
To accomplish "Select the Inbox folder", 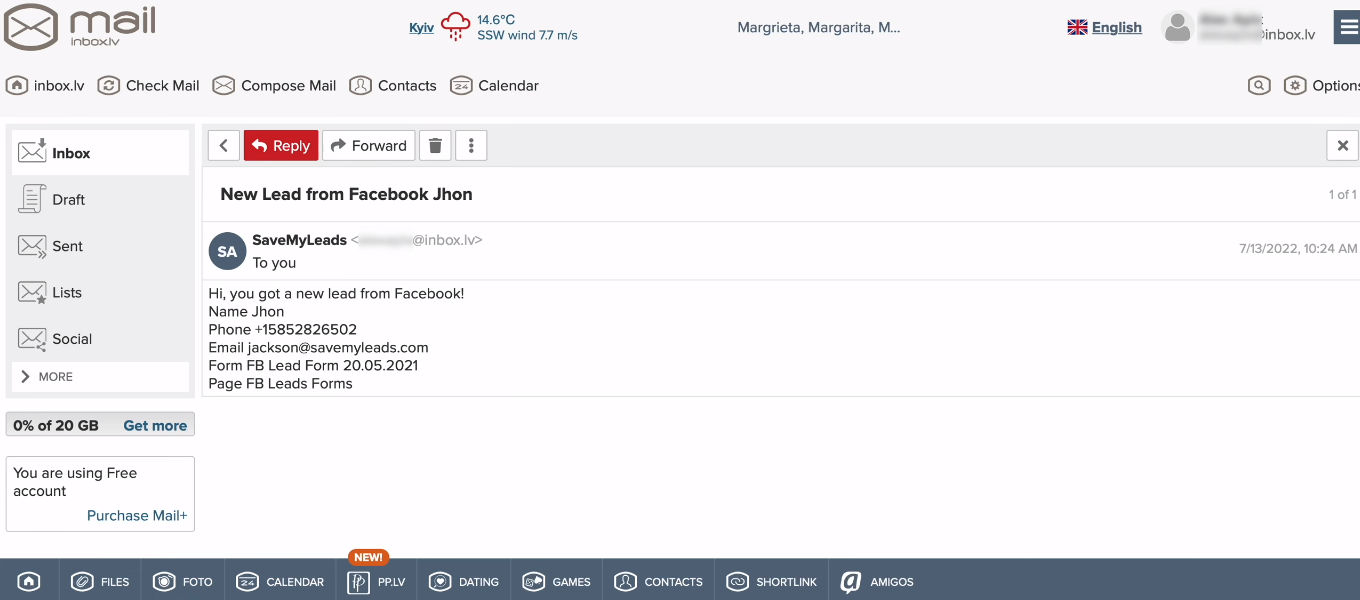I will coord(100,153).
